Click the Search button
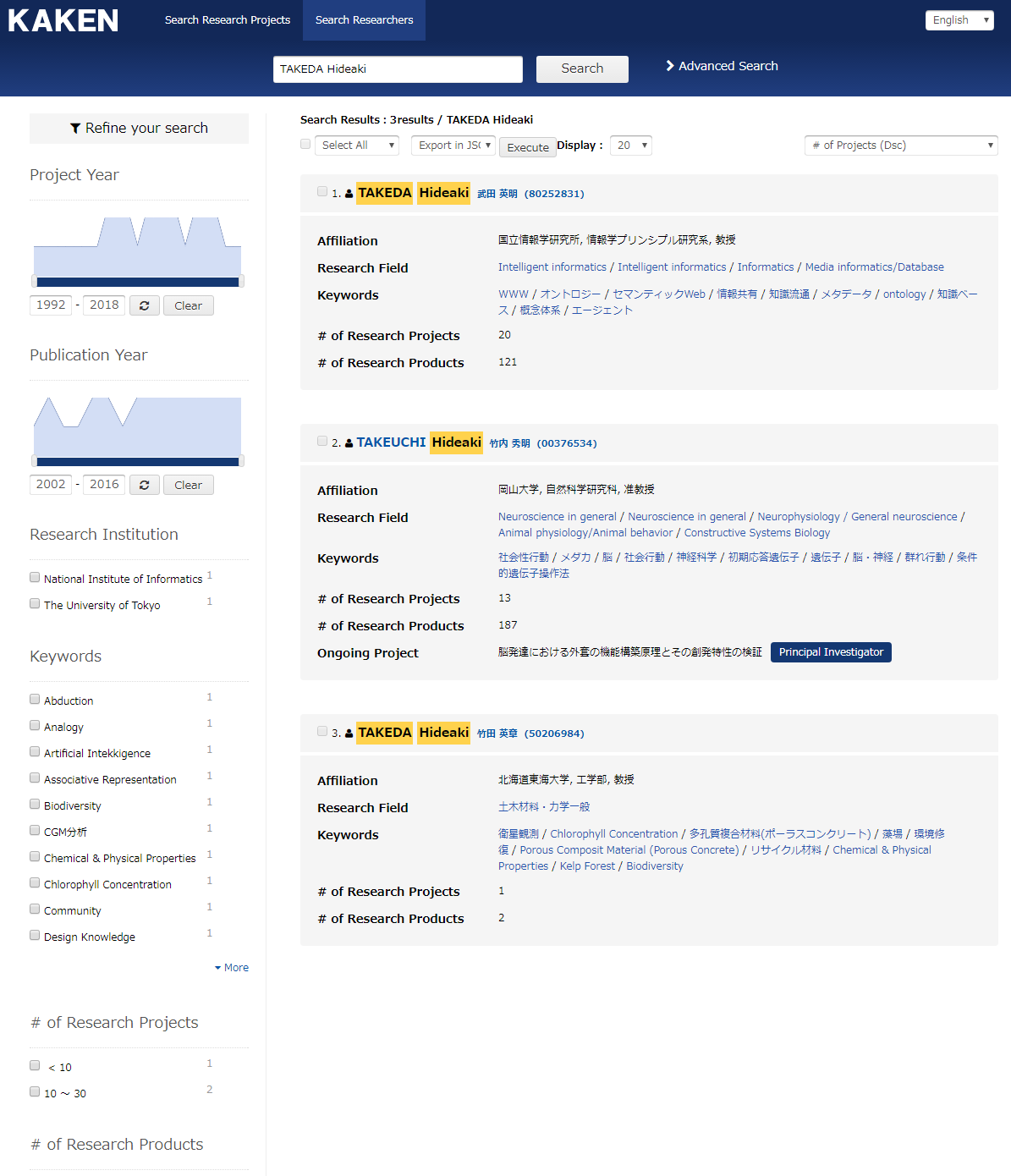This screenshot has height=1176, width=1011. 582,69
